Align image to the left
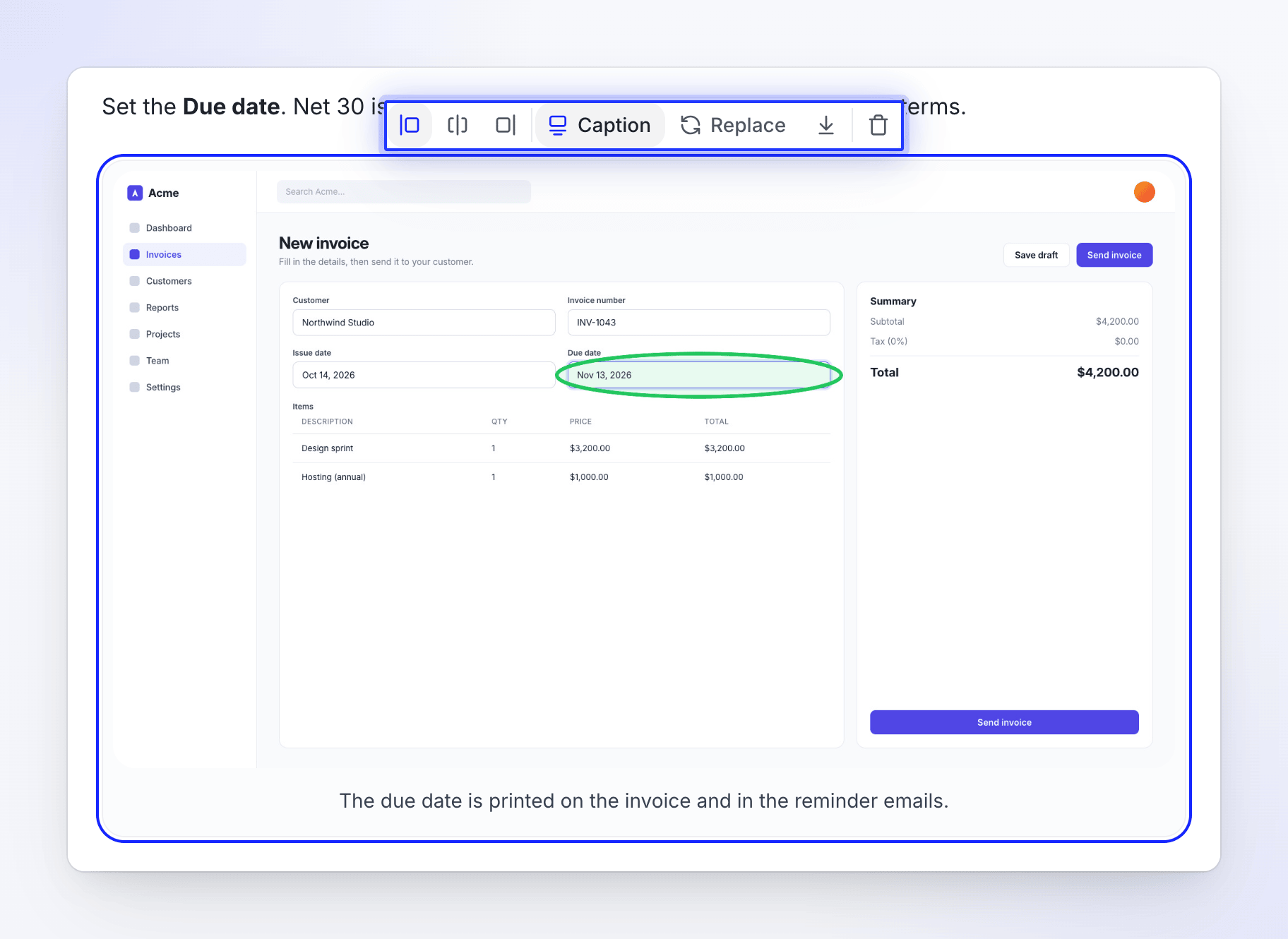 click(x=410, y=126)
